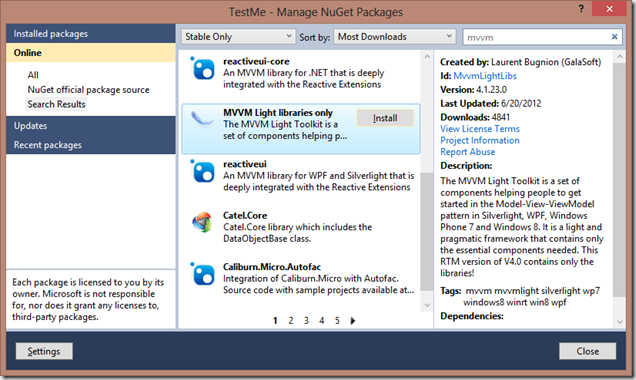This screenshot has width=636, height=380.
Task: Select Search Results item
Action: tap(56, 104)
